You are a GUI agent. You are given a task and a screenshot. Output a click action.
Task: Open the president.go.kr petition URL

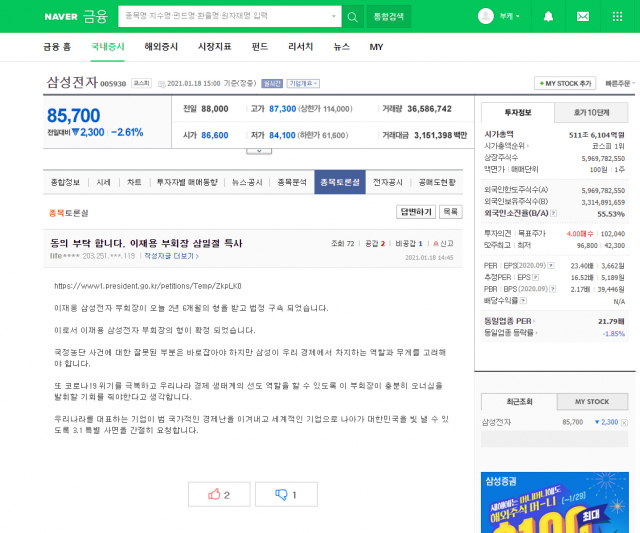[x=148, y=286]
